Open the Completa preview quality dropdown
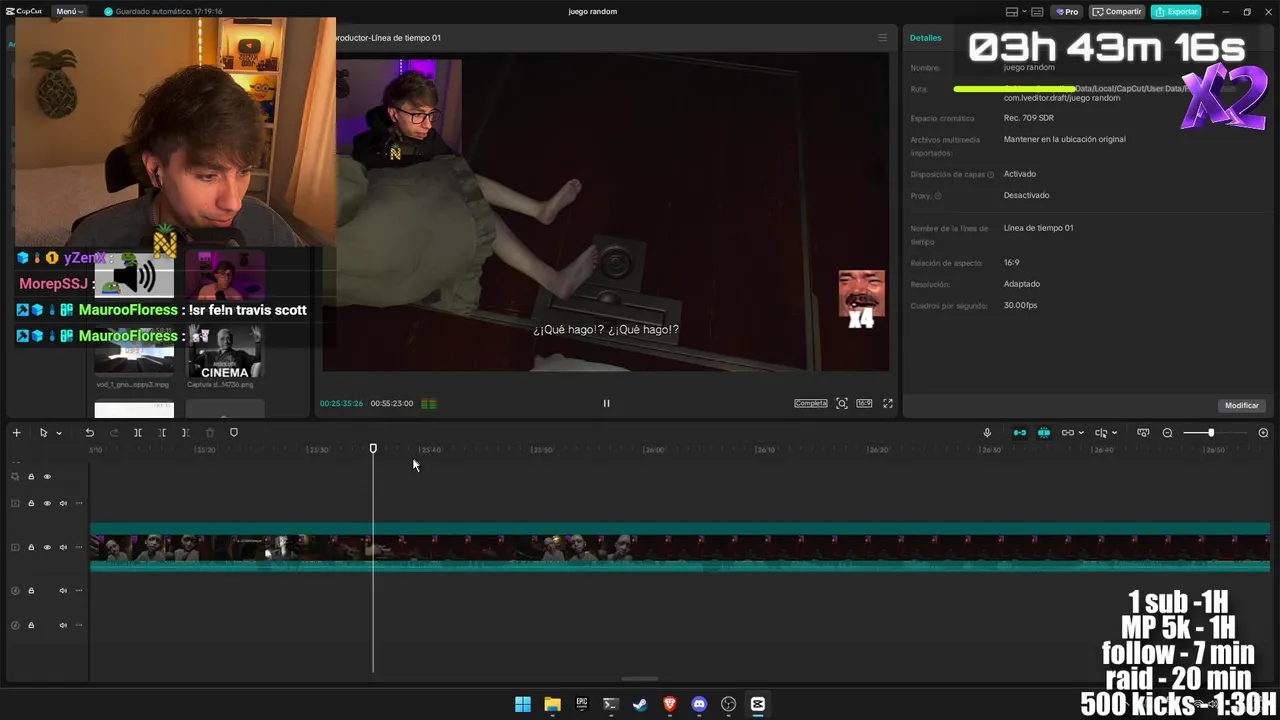Image resolution: width=1280 pixels, height=720 pixels. pos(811,403)
